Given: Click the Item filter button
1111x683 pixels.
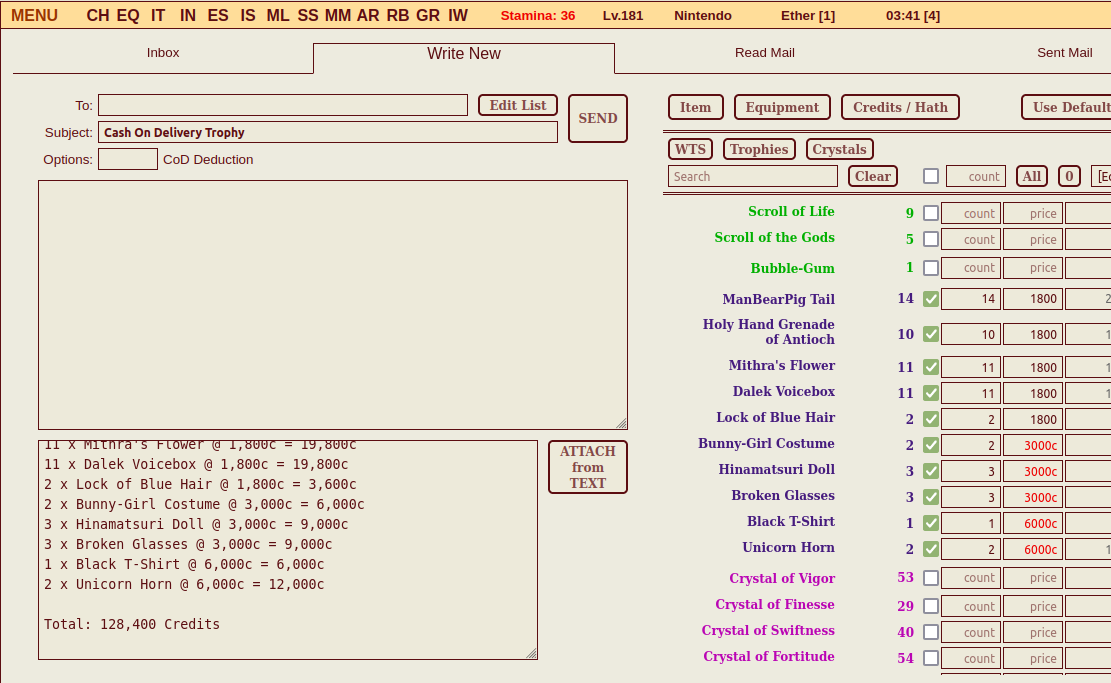Looking at the screenshot, I should pyautogui.click(x=696, y=107).
